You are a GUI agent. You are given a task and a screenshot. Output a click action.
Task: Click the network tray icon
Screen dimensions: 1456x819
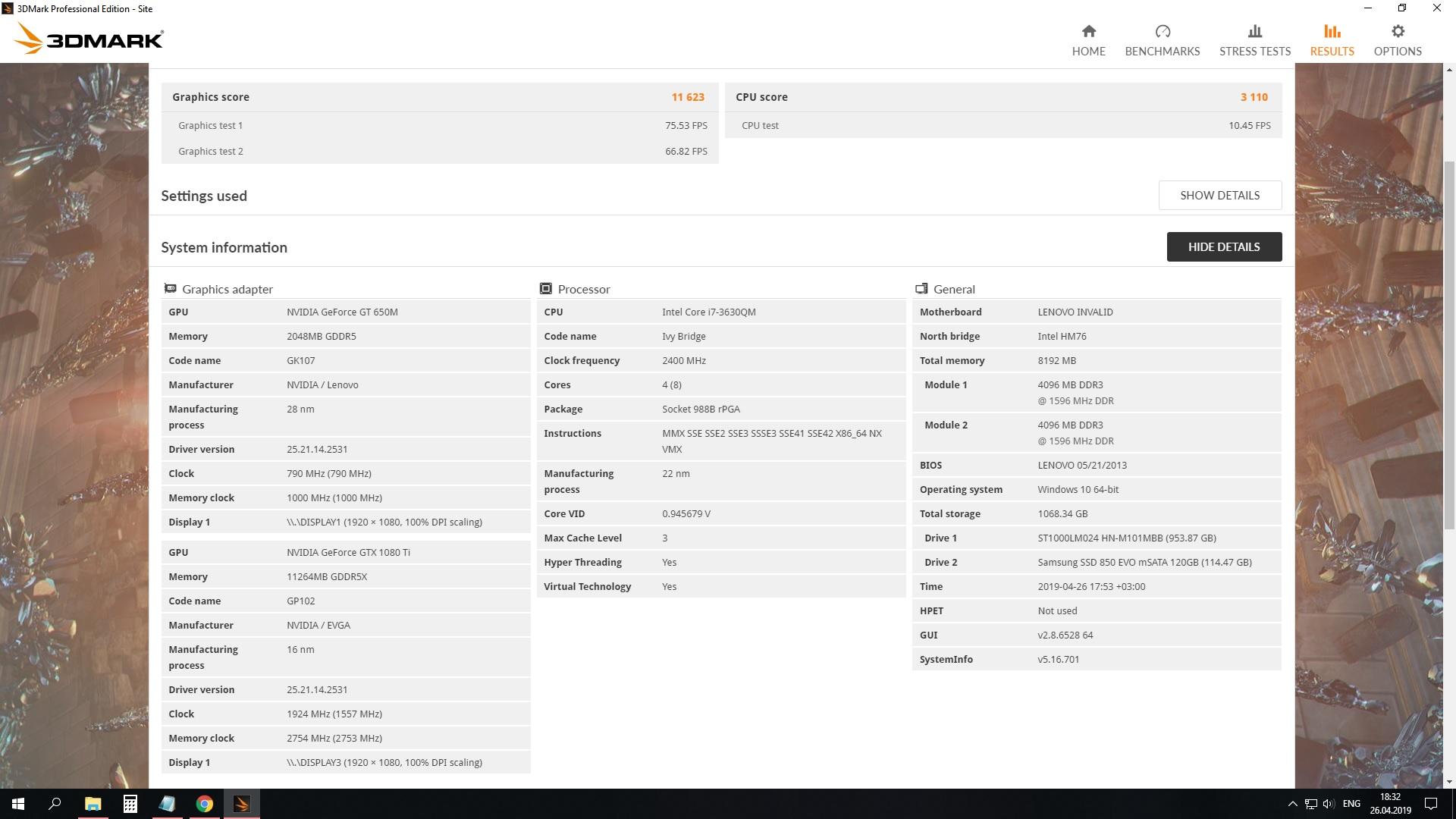point(1310,804)
